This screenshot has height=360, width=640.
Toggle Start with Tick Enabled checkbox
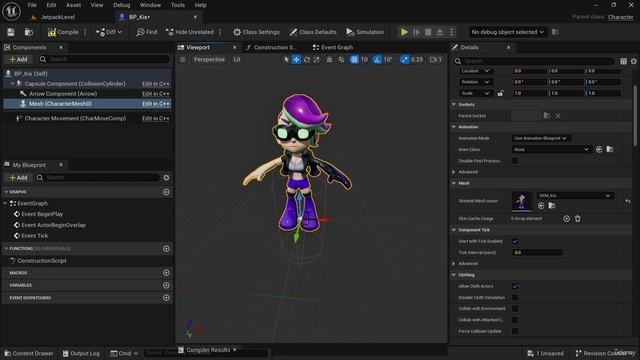tap(515, 241)
